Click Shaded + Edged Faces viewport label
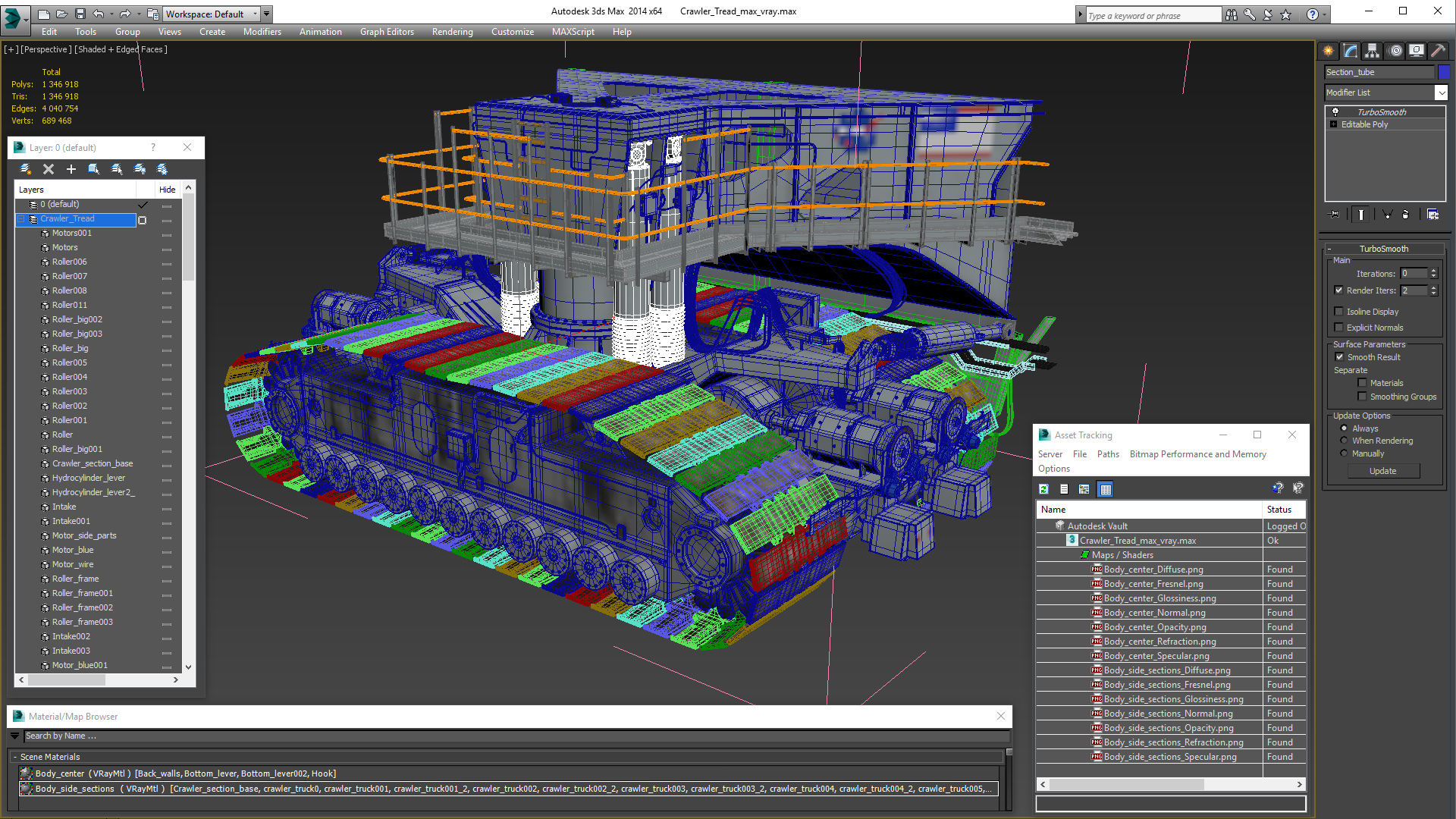This screenshot has width=1456, height=819. [x=121, y=49]
